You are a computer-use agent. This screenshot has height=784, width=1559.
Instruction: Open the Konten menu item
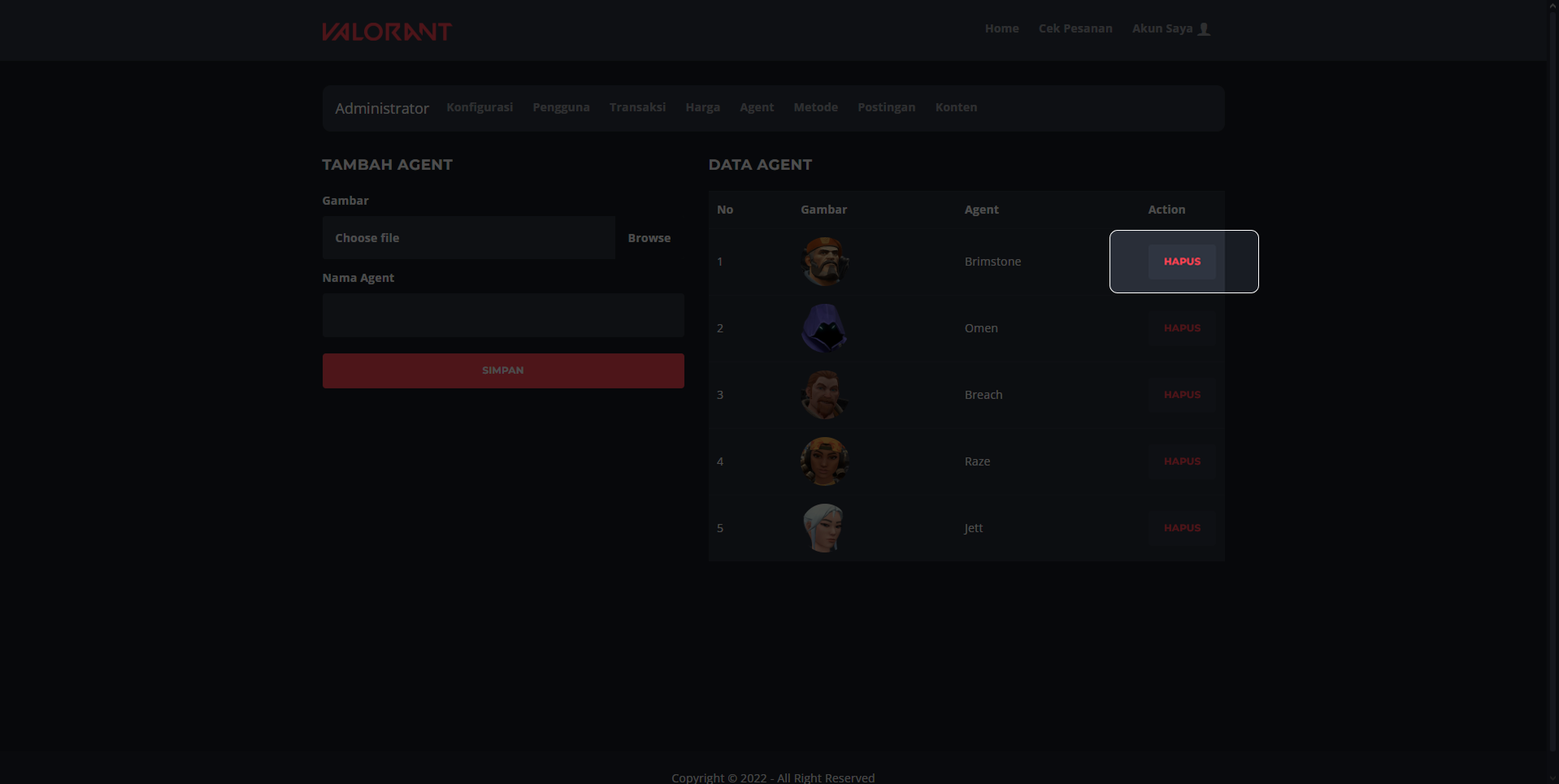tap(956, 107)
